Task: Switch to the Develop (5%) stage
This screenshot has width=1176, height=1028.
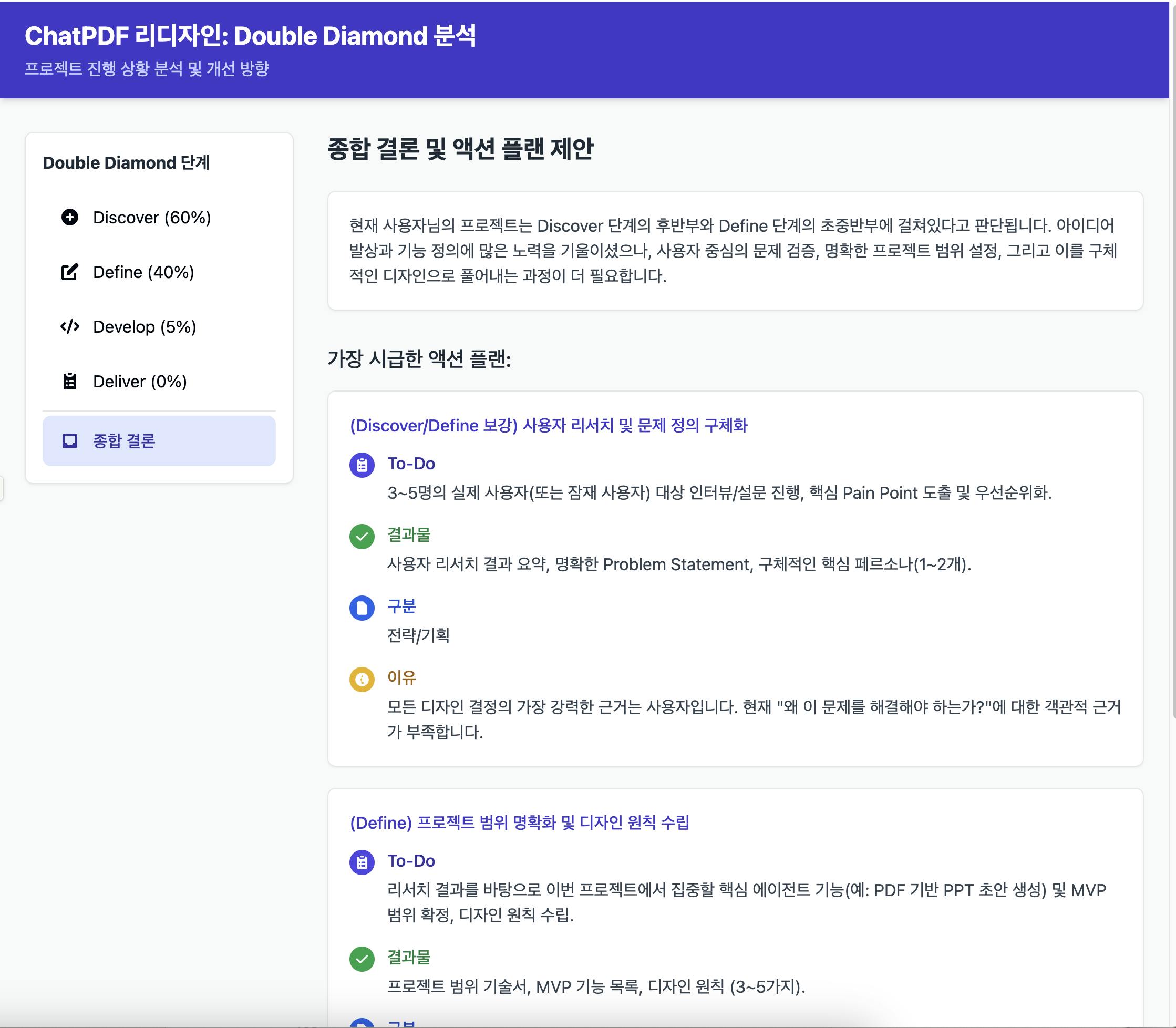Action: 159,326
